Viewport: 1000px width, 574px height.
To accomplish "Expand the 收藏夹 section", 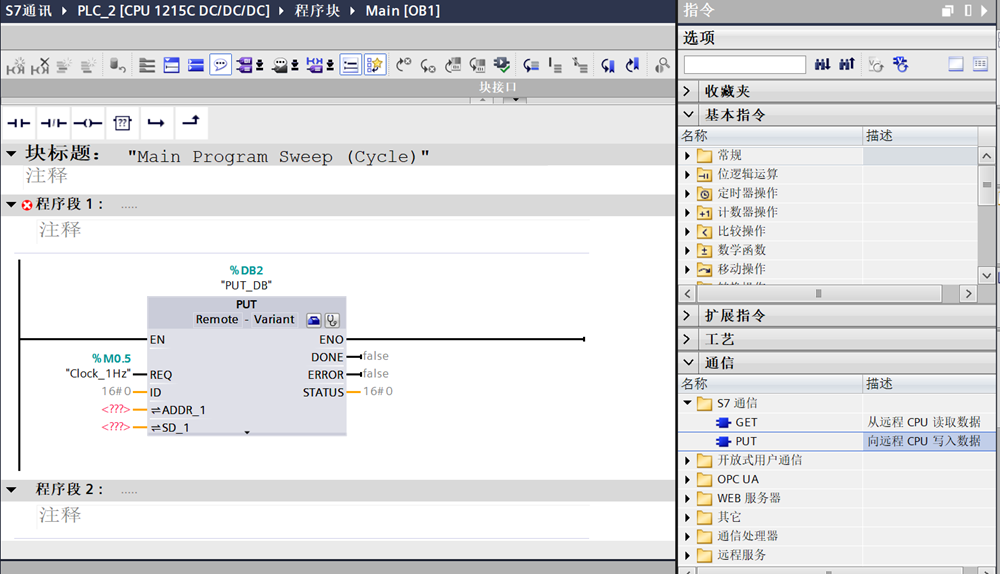I will (688, 91).
